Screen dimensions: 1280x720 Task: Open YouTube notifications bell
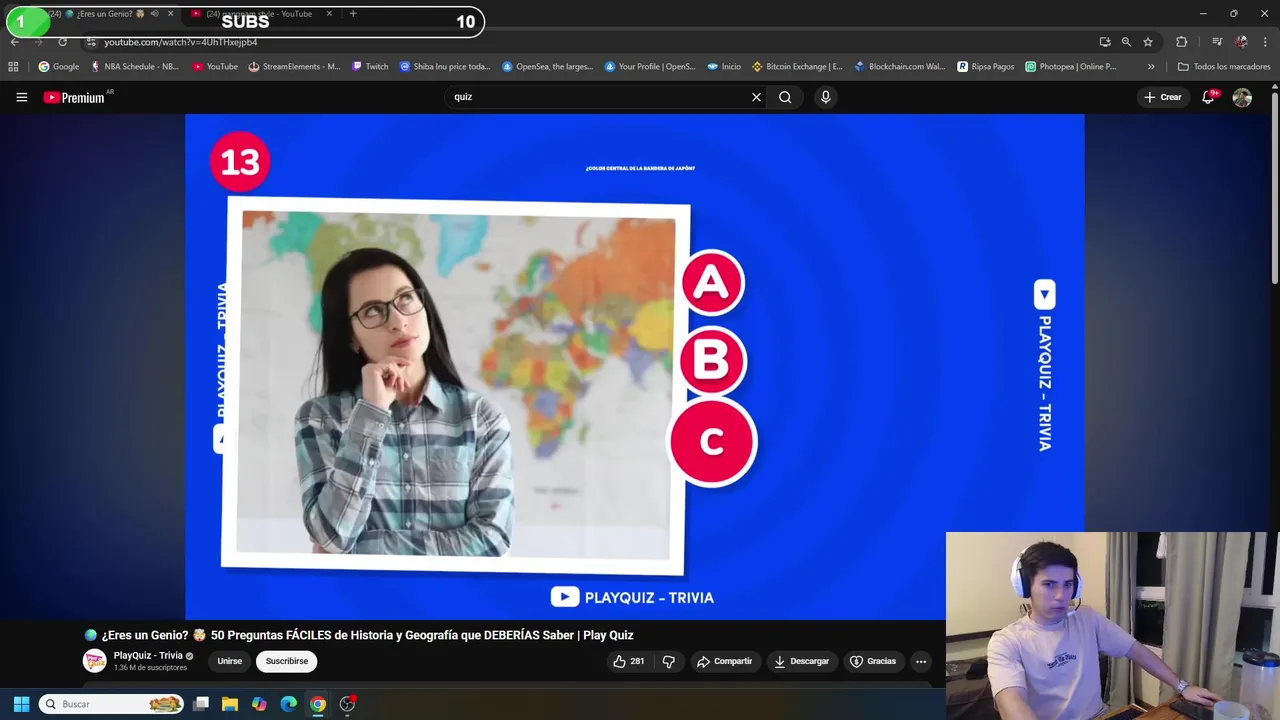[x=1208, y=97]
